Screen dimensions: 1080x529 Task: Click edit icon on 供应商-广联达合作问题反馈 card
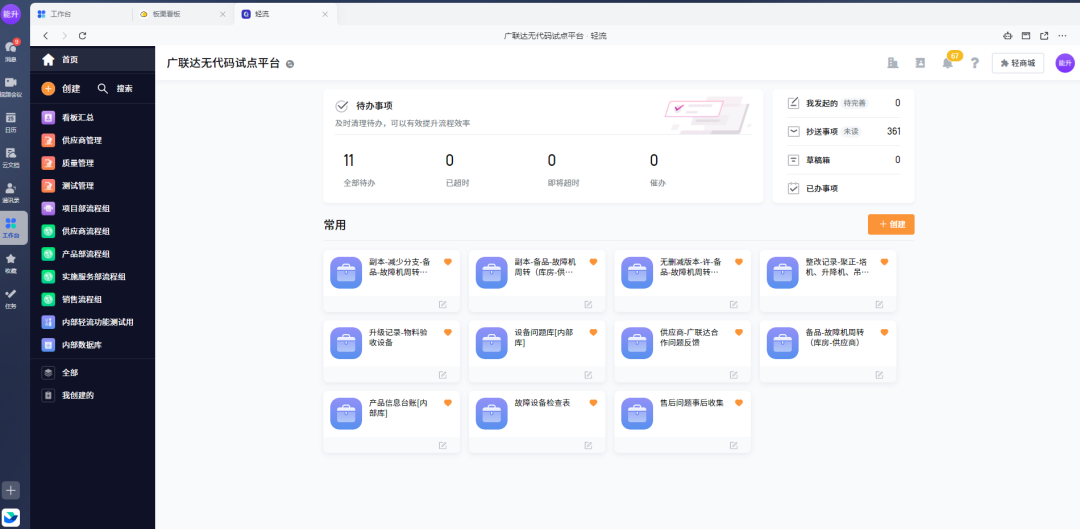[x=734, y=375]
